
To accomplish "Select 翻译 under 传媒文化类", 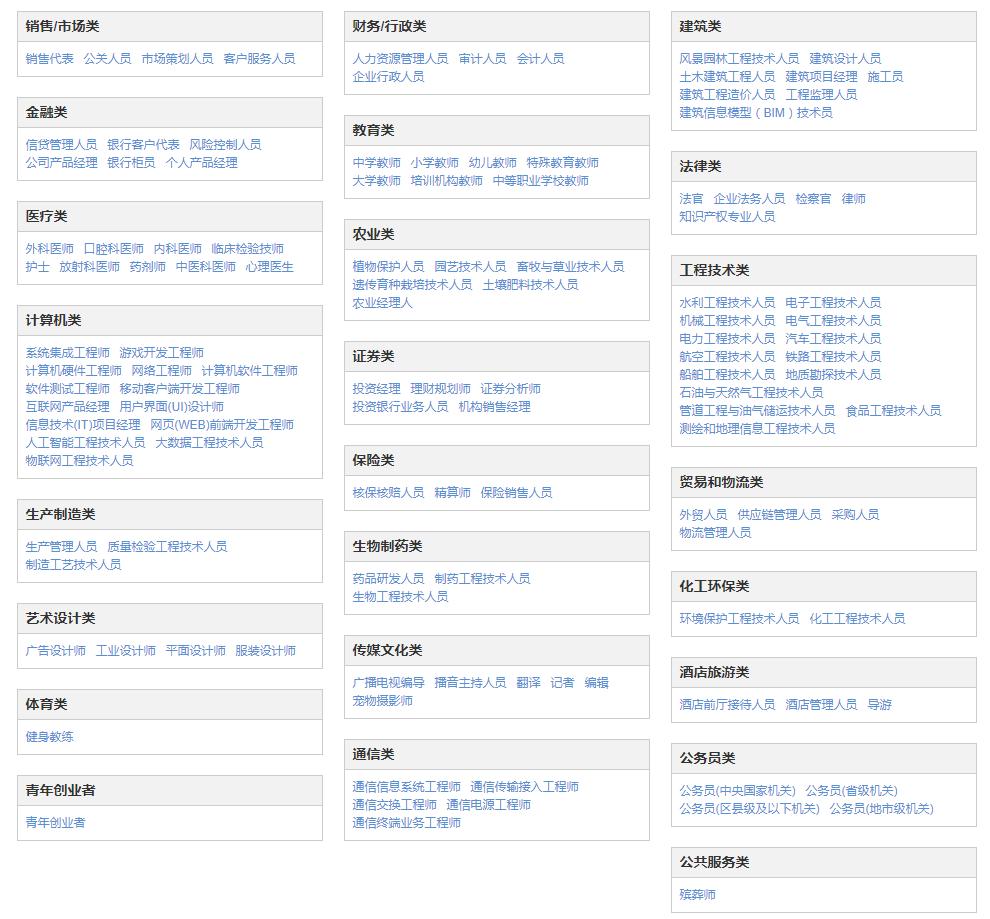I will 528,683.
